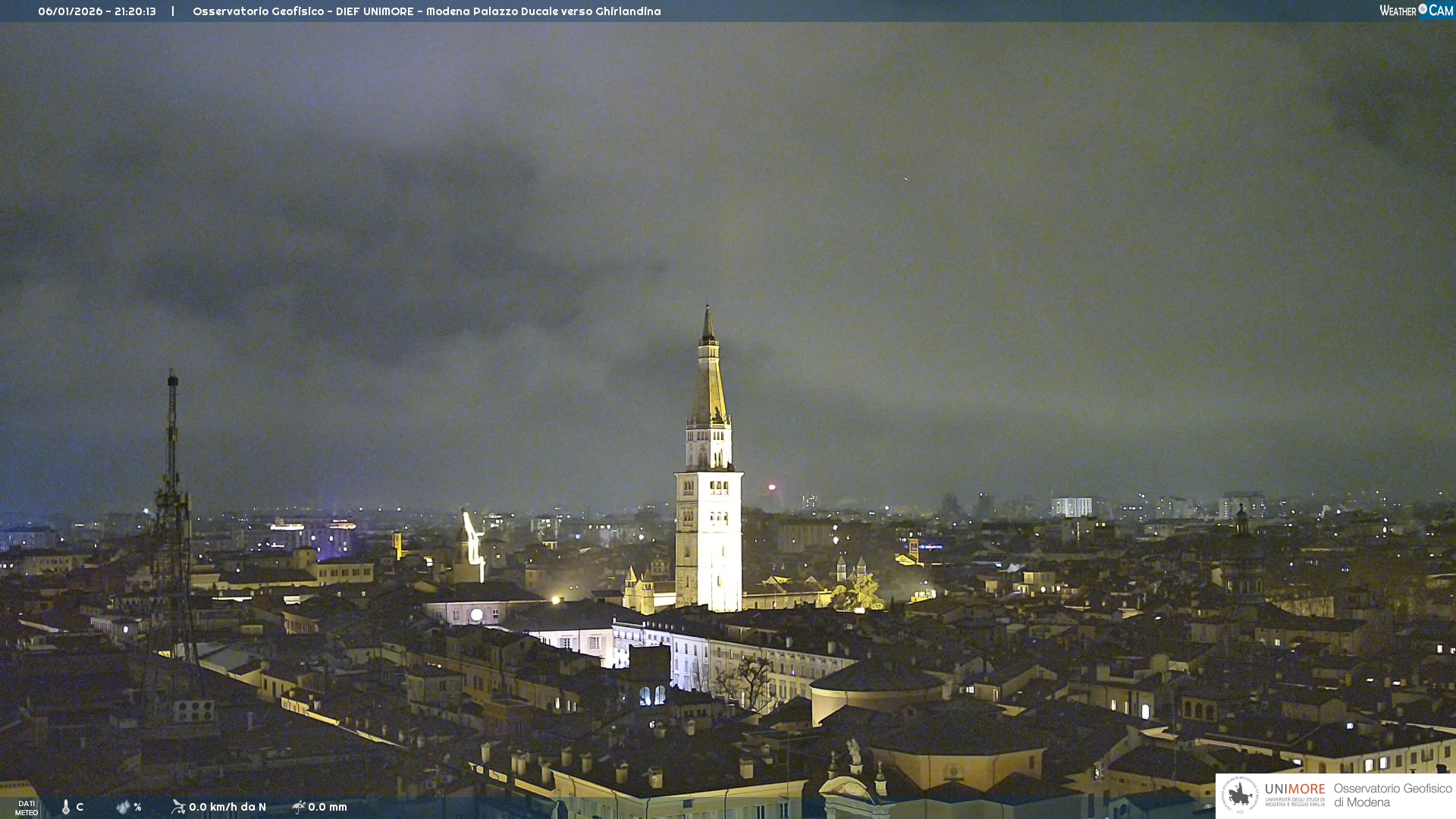Image resolution: width=1456 pixels, height=819 pixels.
Task: Click the WeatherCam logo
Action: (1416, 11)
